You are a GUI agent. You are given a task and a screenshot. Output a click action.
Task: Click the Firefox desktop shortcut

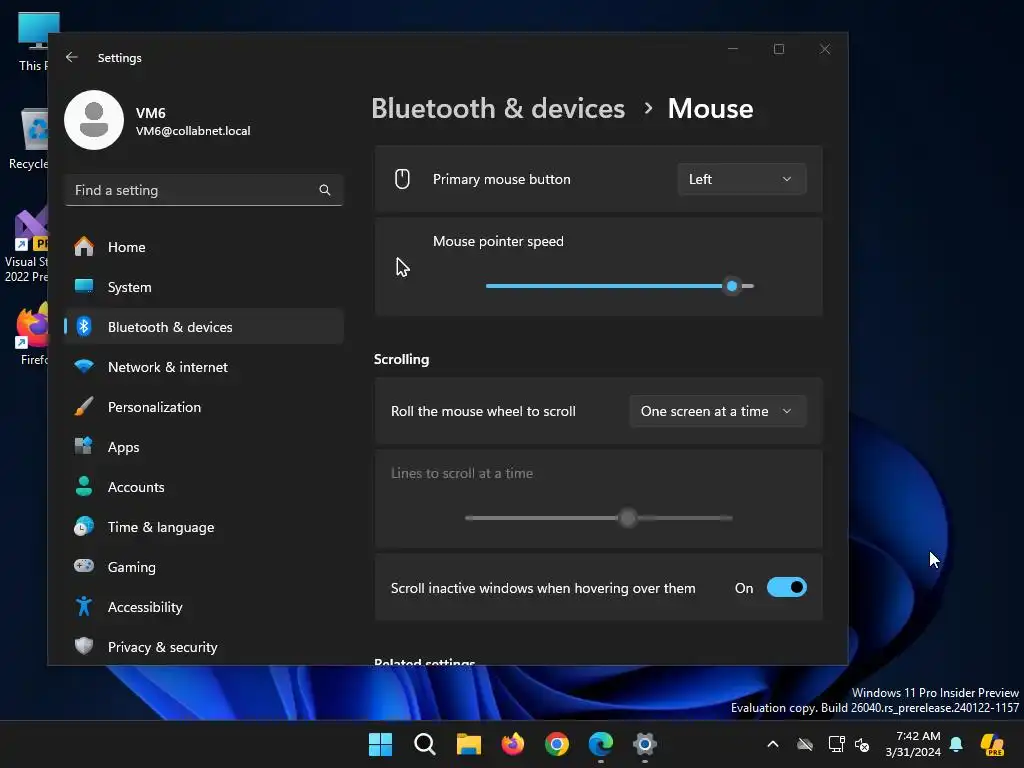coord(31,334)
